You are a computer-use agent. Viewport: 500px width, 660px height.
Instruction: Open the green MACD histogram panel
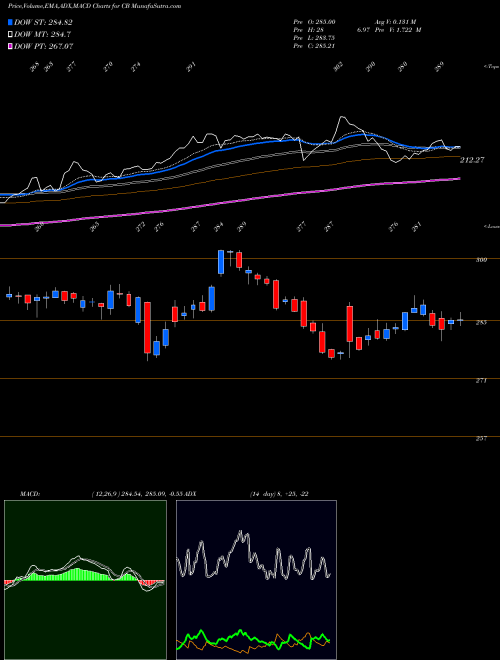pyautogui.click(x=85, y=580)
